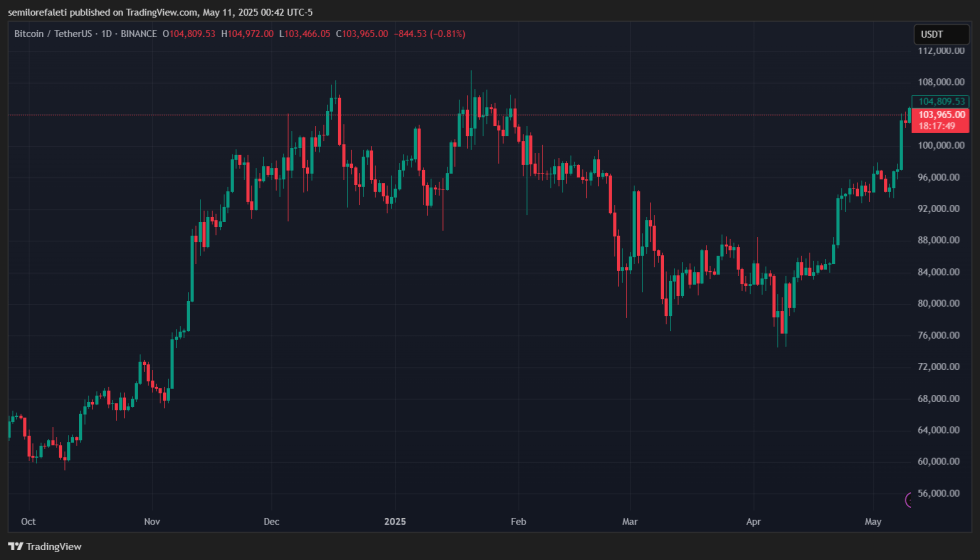This screenshot has height=560, width=980.
Task: Click the 18:17:49 countdown timer
Action: click(x=940, y=126)
